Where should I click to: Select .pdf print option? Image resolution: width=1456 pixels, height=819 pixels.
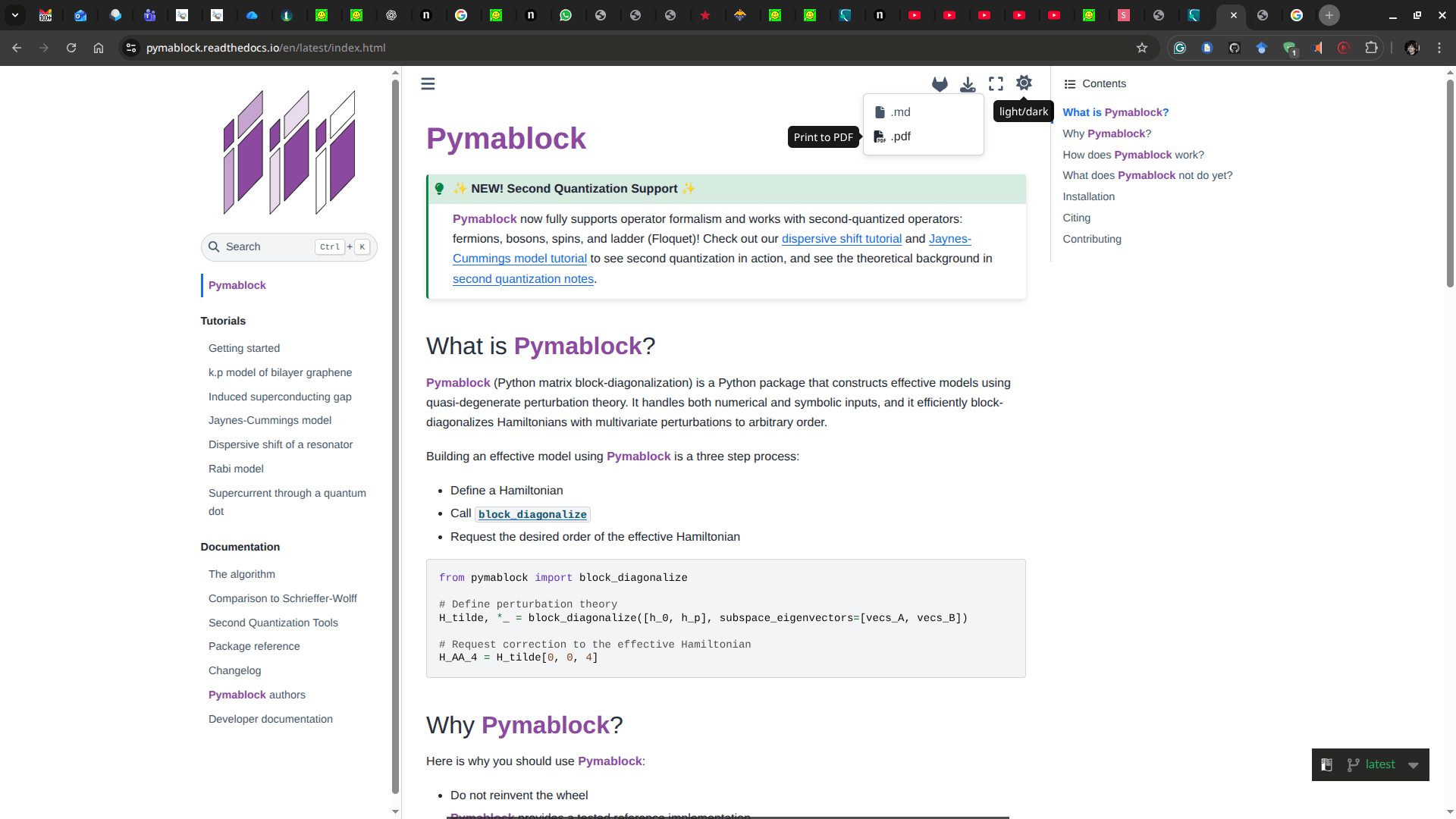(900, 136)
